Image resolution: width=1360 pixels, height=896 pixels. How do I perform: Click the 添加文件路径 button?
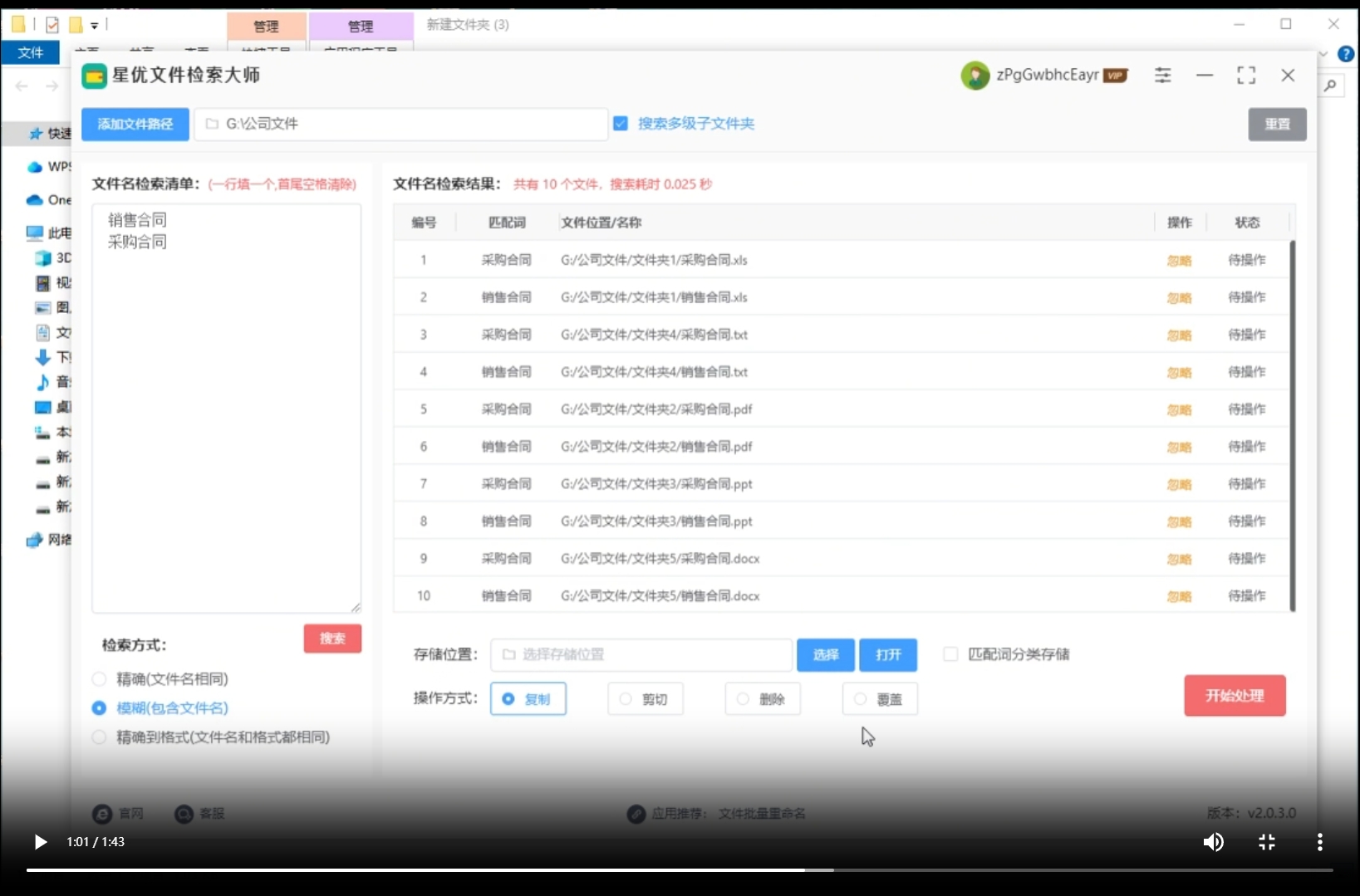(135, 125)
